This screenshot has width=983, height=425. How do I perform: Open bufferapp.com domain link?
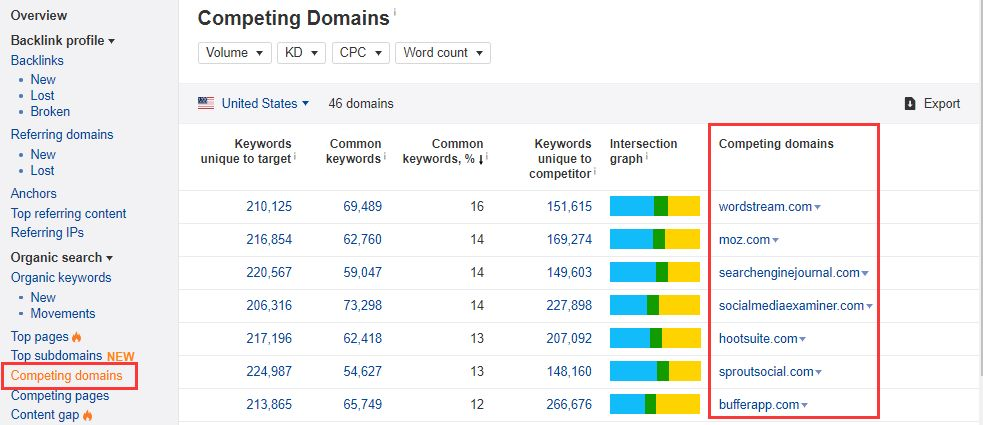tap(759, 404)
